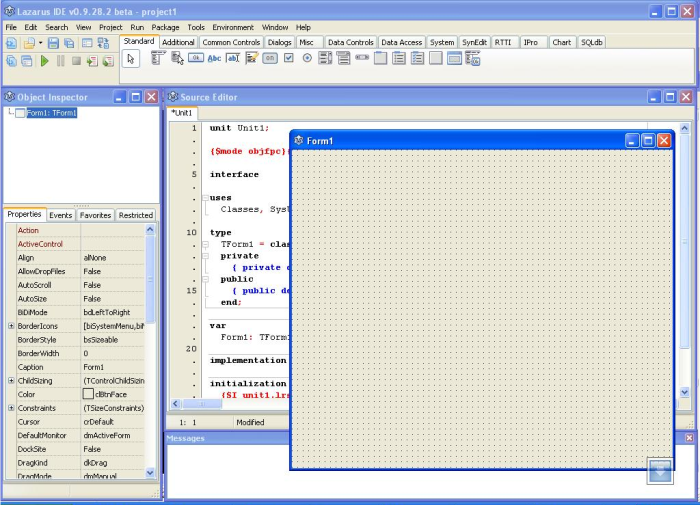Image resolution: width=700 pixels, height=505 pixels.
Task: Select the TCheckBox component in palette
Action: pyautogui.click(x=288, y=58)
